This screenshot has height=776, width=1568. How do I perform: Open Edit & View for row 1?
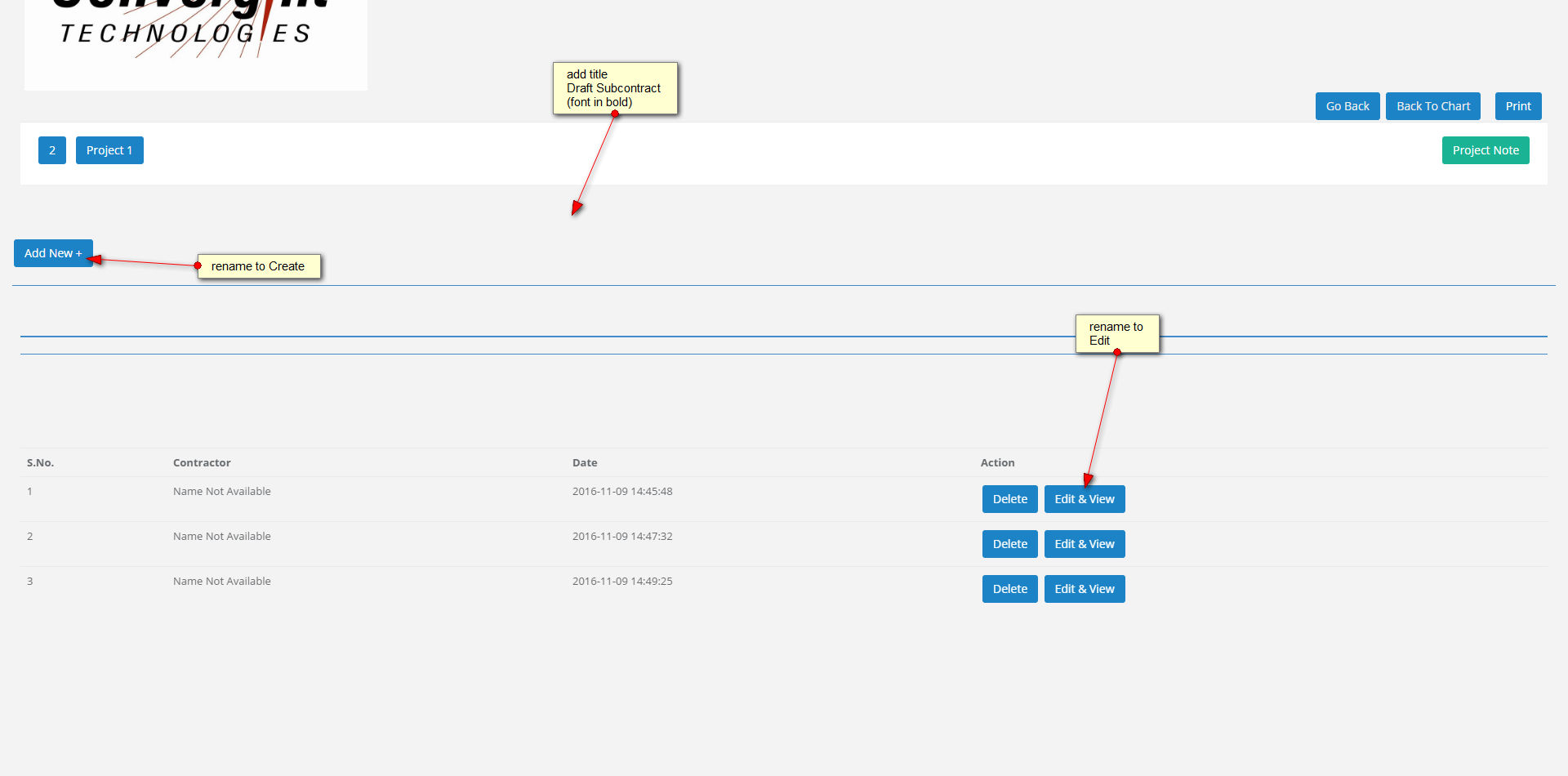[1085, 499]
